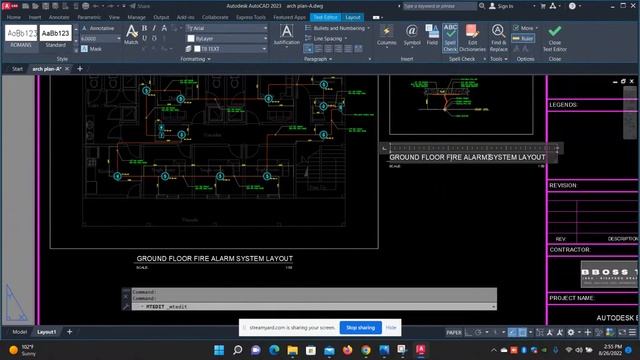Open the status bar customization menu
Viewport: 640px width, 360px height.
pyautogui.click(x=632, y=332)
